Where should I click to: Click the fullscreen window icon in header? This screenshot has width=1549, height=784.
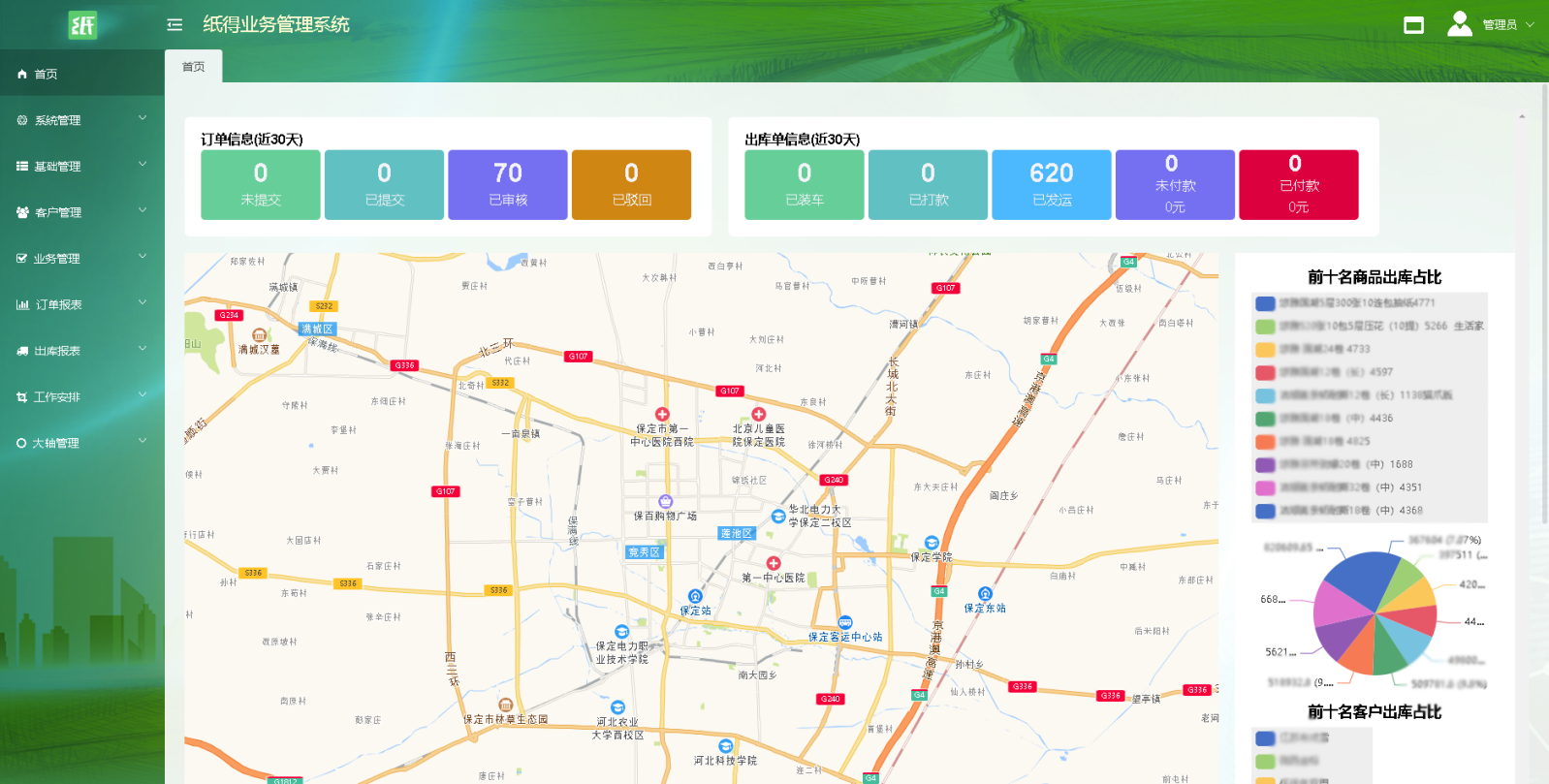click(1413, 25)
